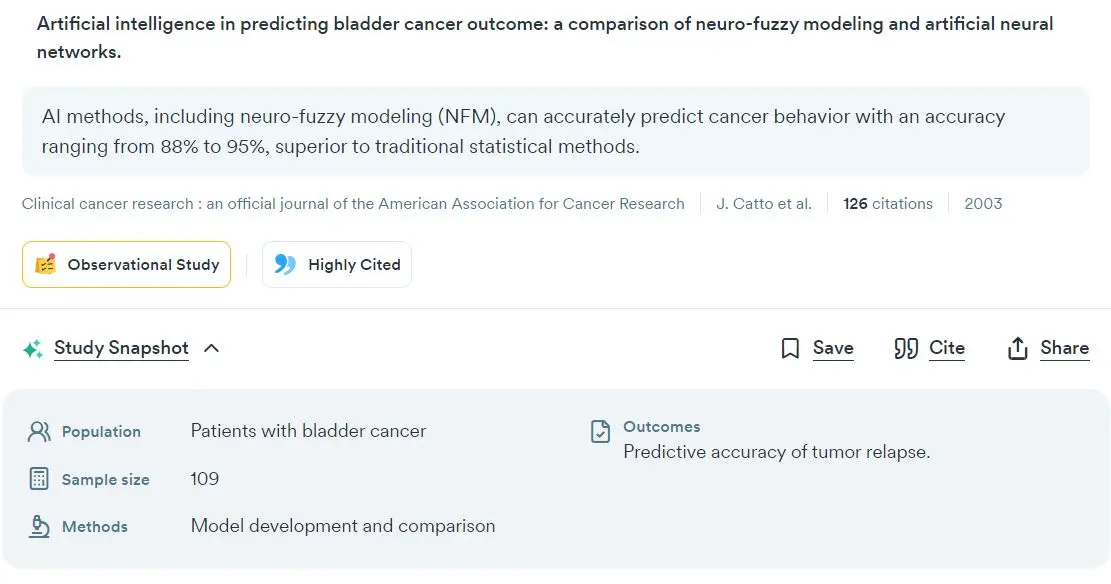Open the bladder cancer paper title

pos(545,38)
